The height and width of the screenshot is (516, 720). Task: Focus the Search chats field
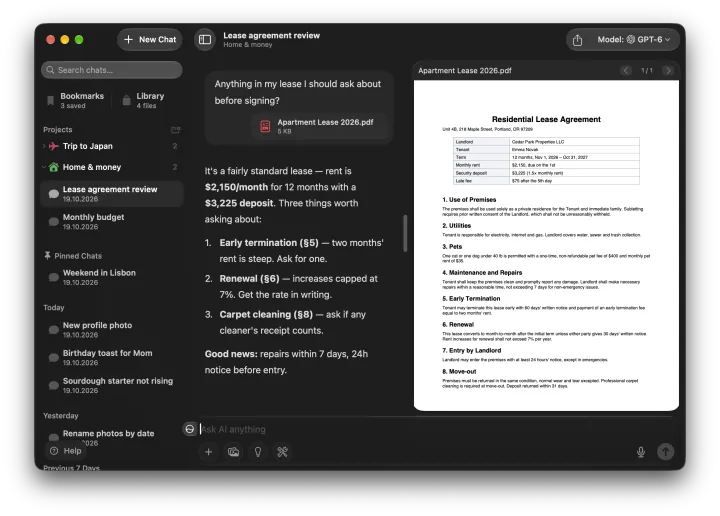pyautogui.click(x=112, y=70)
